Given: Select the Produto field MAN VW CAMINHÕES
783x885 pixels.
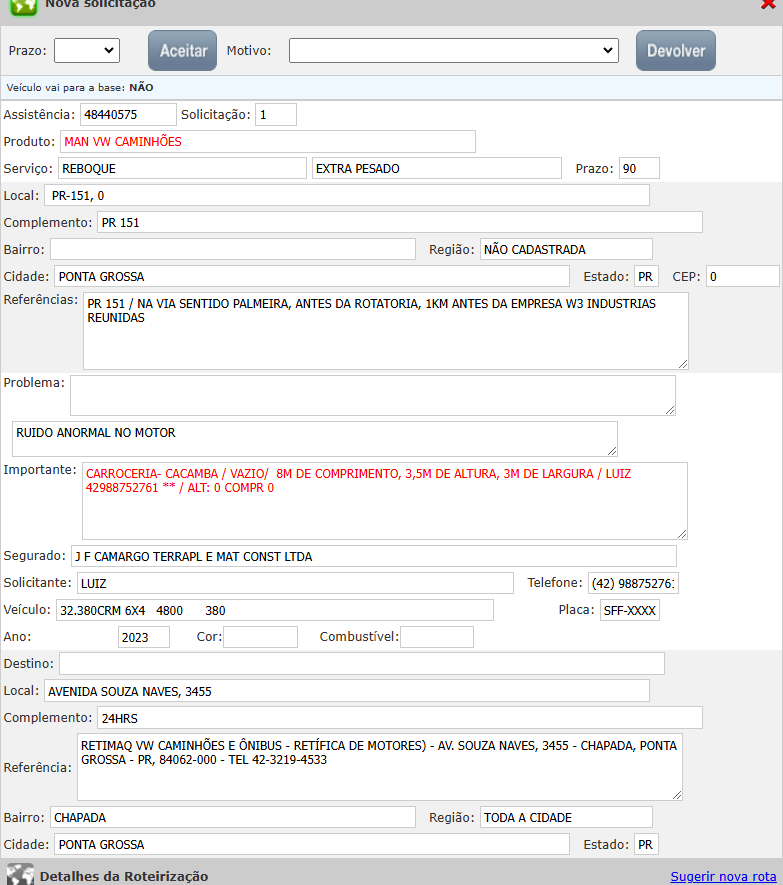Looking at the screenshot, I should tap(267, 142).
